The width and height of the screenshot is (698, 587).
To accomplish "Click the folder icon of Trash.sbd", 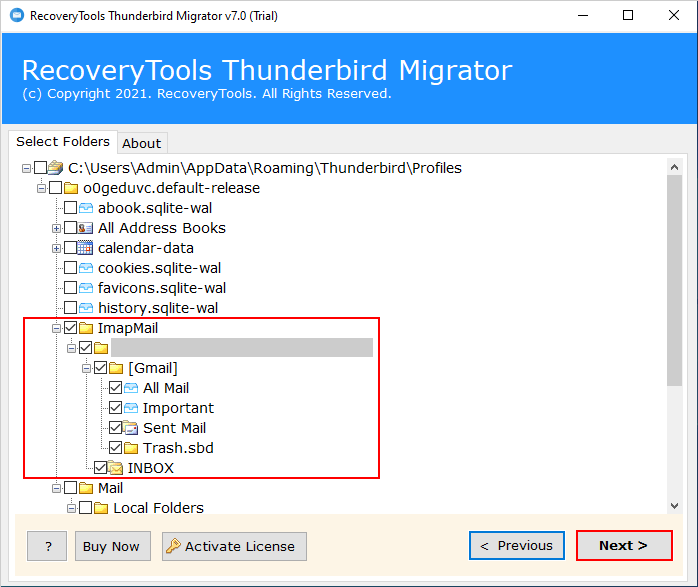I will pos(131,448).
